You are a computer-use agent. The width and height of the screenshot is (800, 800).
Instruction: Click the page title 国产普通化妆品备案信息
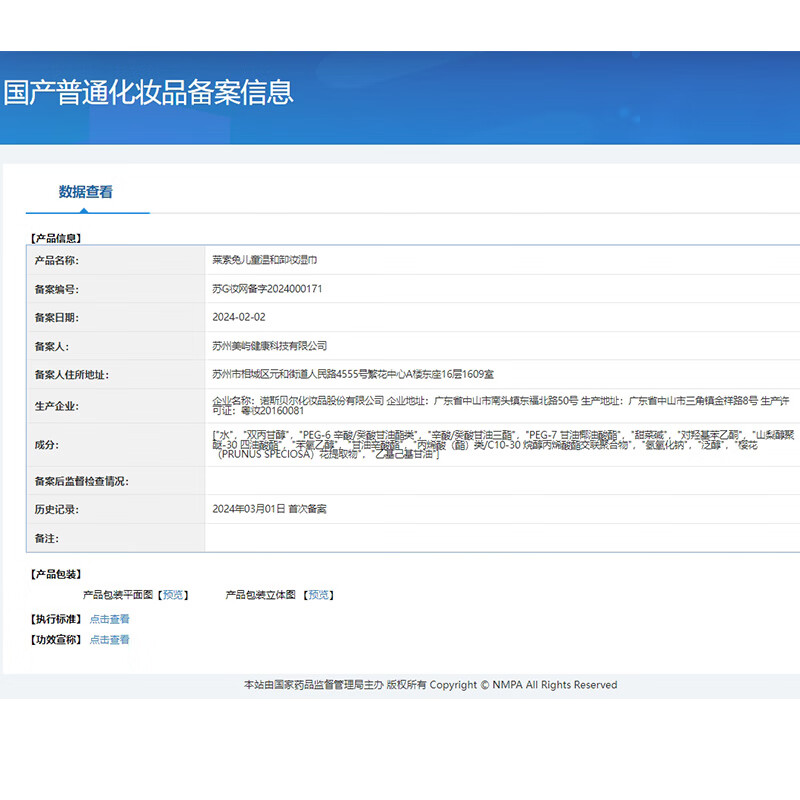pyautogui.click(x=147, y=91)
